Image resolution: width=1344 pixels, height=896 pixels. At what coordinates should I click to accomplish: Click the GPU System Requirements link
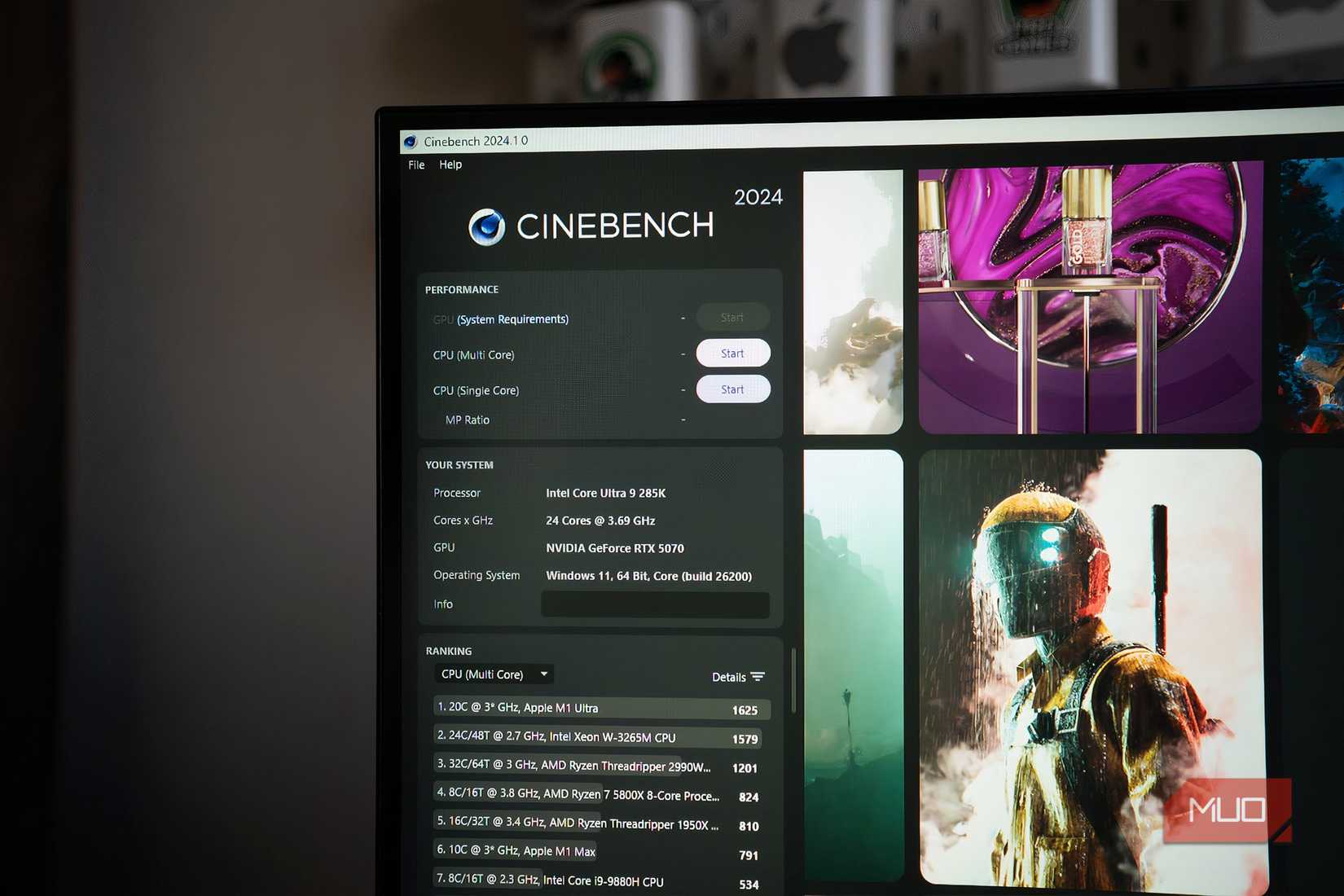click(512, 318)
